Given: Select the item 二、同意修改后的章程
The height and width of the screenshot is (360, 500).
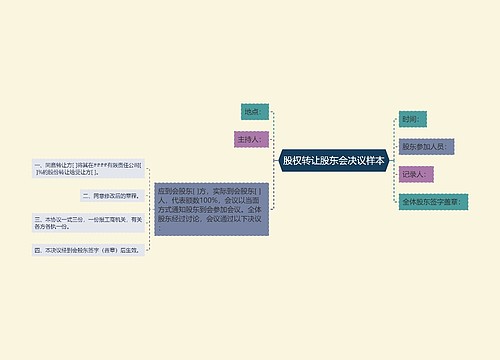Looking at the screenshot, I should click(x=112, y=196).
